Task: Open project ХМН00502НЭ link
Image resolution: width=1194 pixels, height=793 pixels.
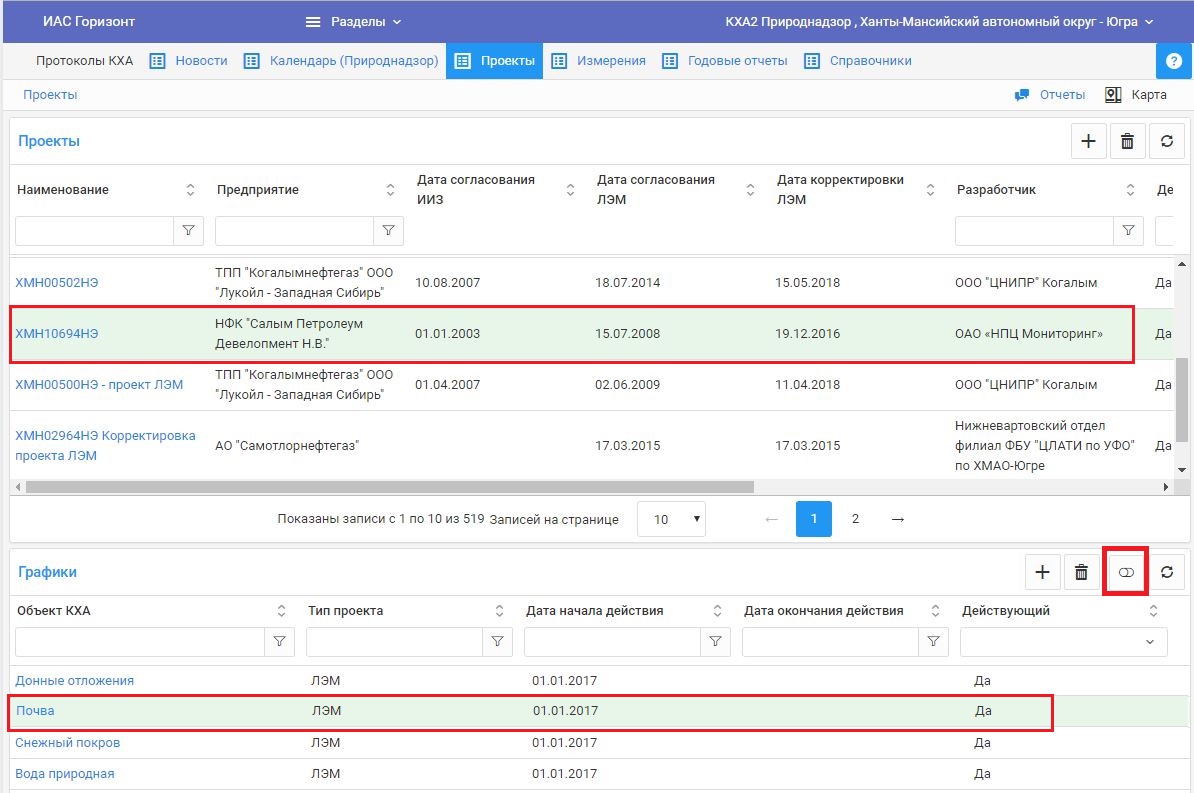Action: pyautogui.click(x=57, y=283)
